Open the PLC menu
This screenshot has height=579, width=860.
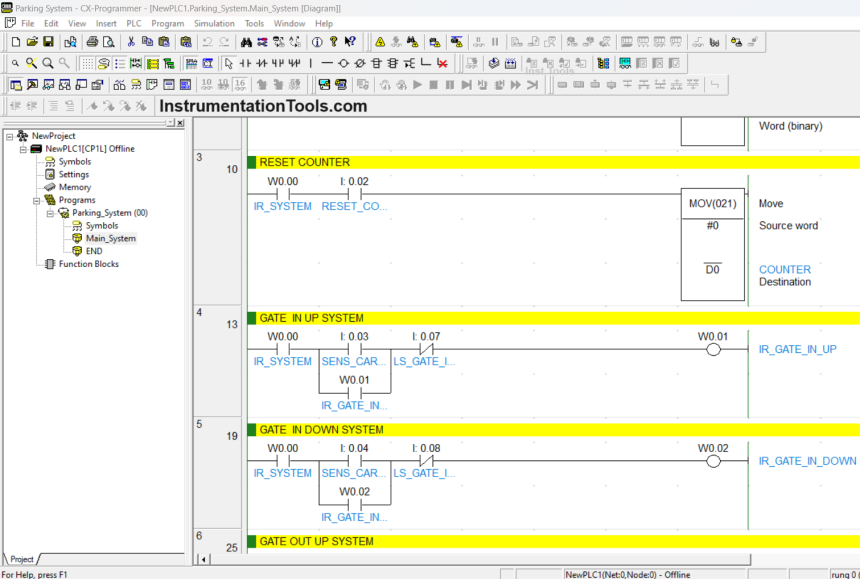tap(134, 23)
